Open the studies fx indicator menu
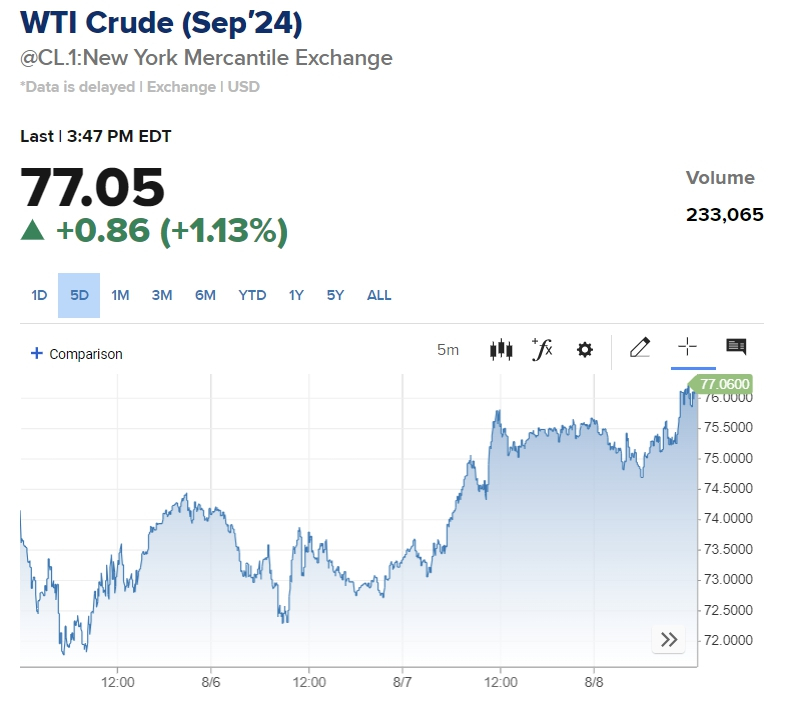 [x=542, y=350]
